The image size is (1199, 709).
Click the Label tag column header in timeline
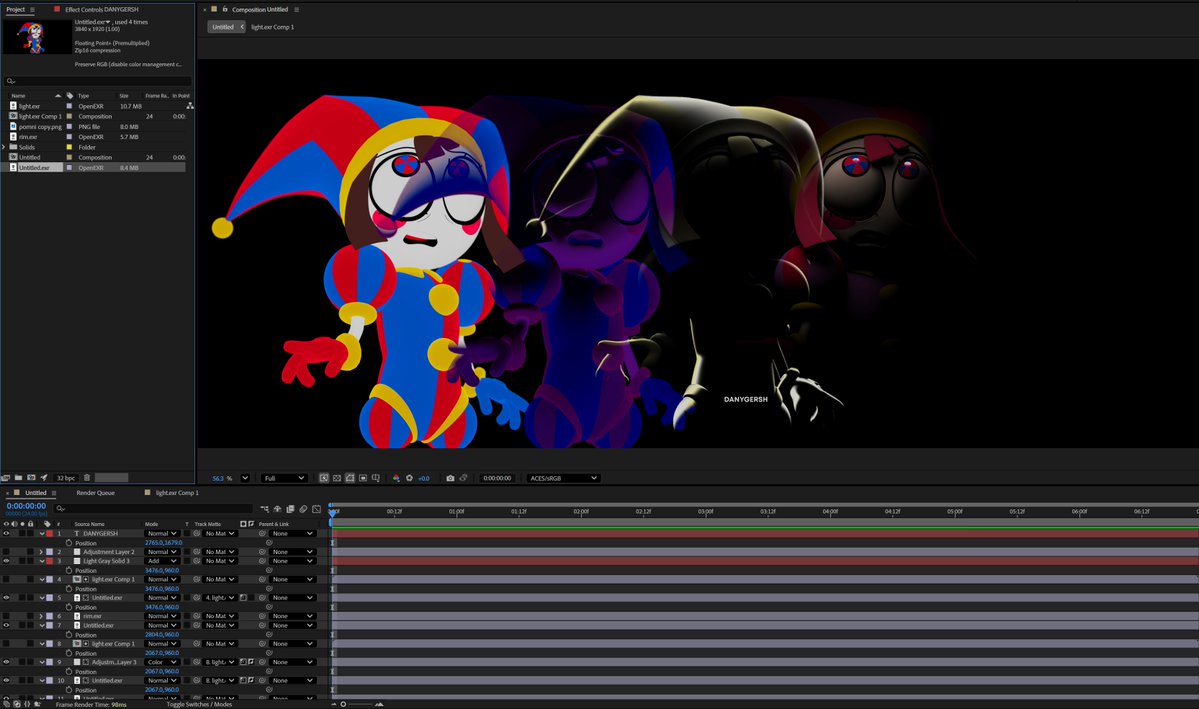(47, 524)
